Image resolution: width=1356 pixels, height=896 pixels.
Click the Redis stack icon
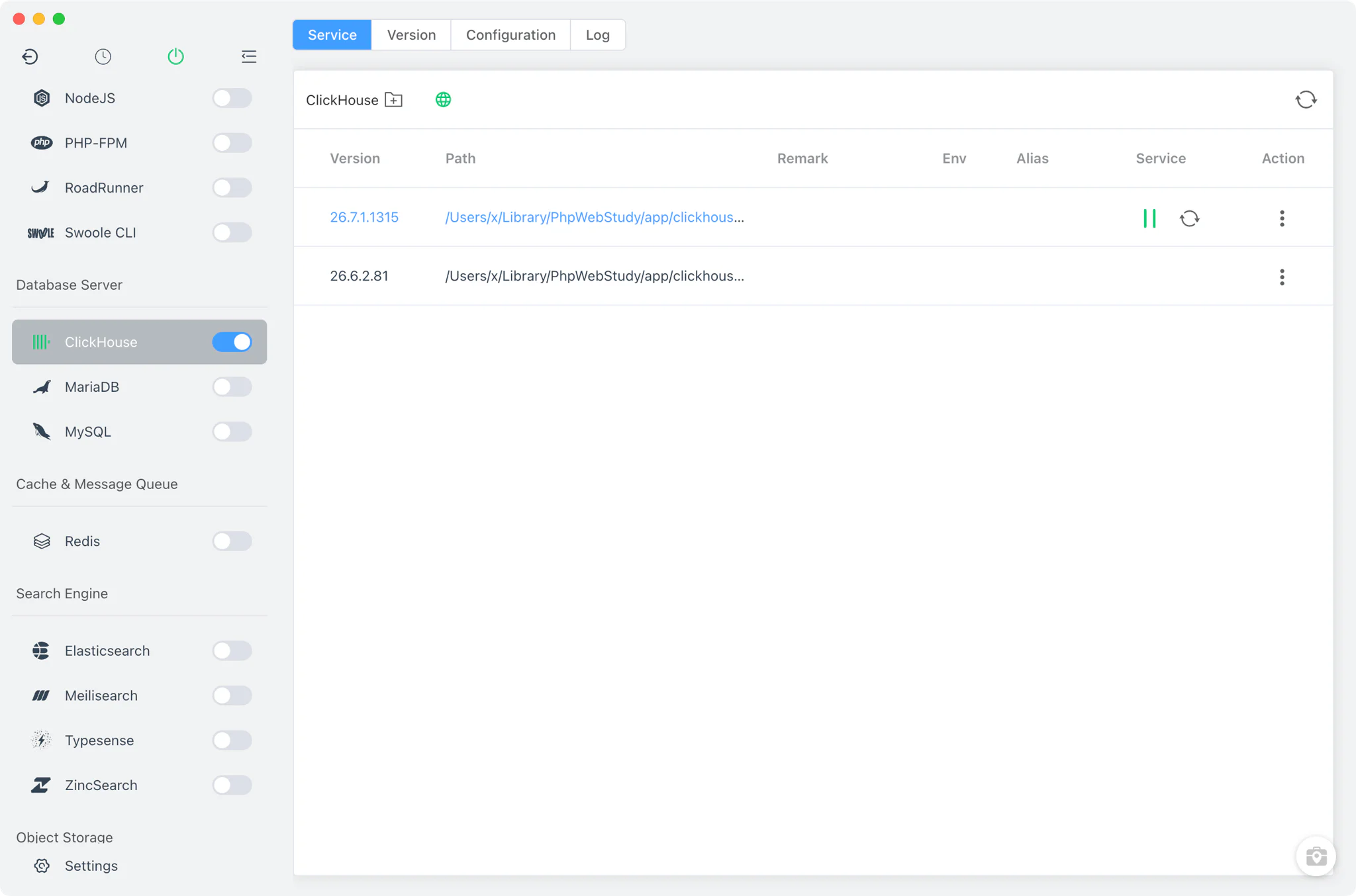(x=42, y=541)
